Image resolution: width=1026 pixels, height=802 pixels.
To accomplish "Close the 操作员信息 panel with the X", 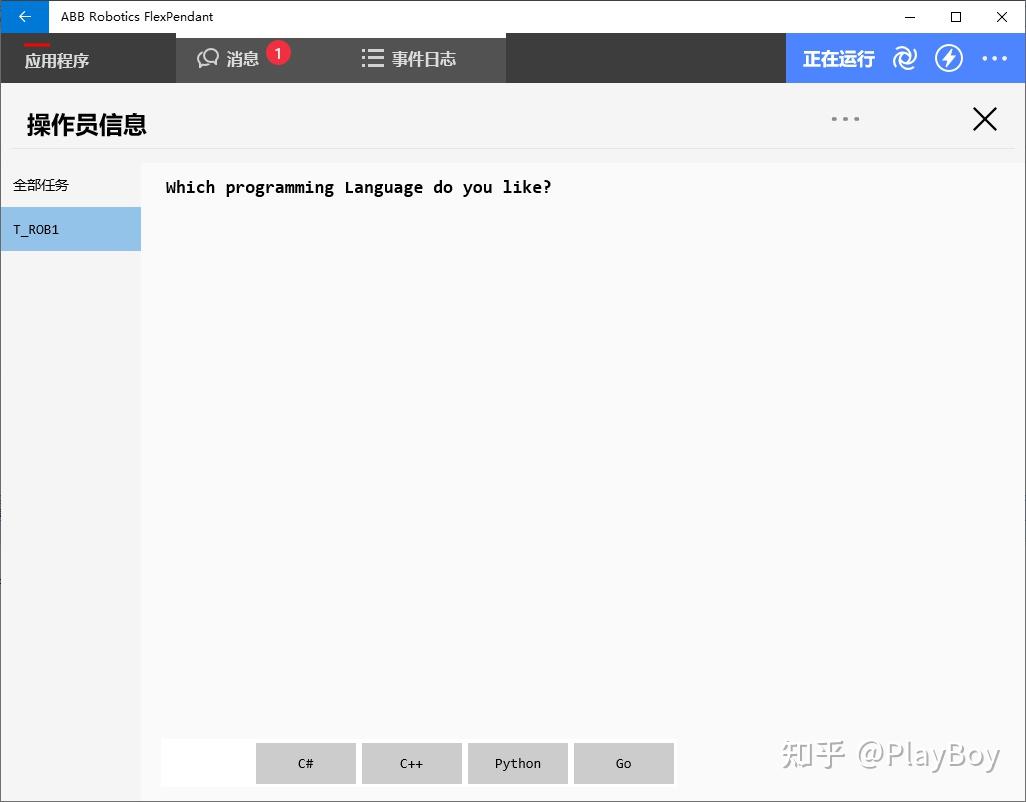I will click(x=984, y=118).
